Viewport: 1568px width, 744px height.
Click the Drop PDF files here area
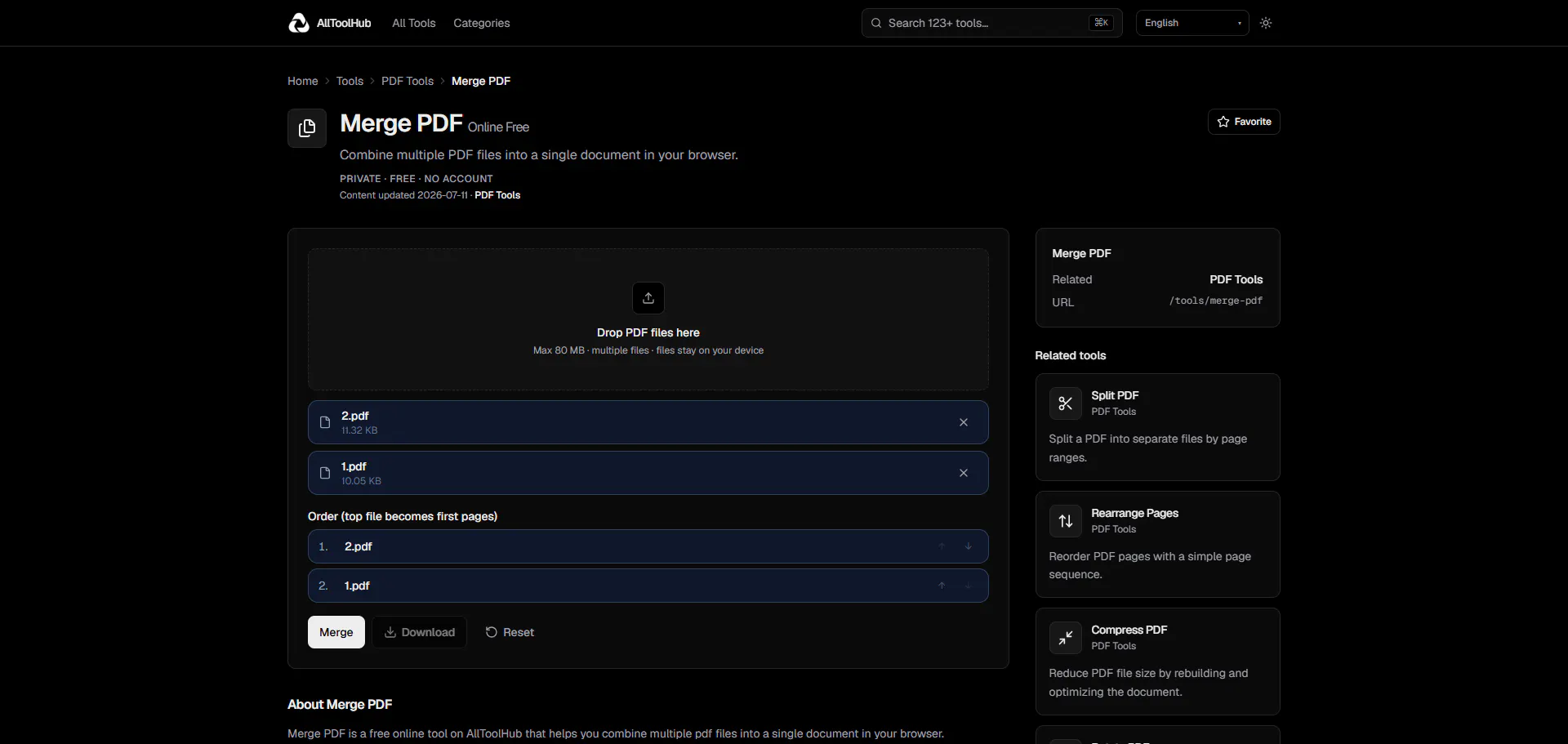(x=648, y=319)
